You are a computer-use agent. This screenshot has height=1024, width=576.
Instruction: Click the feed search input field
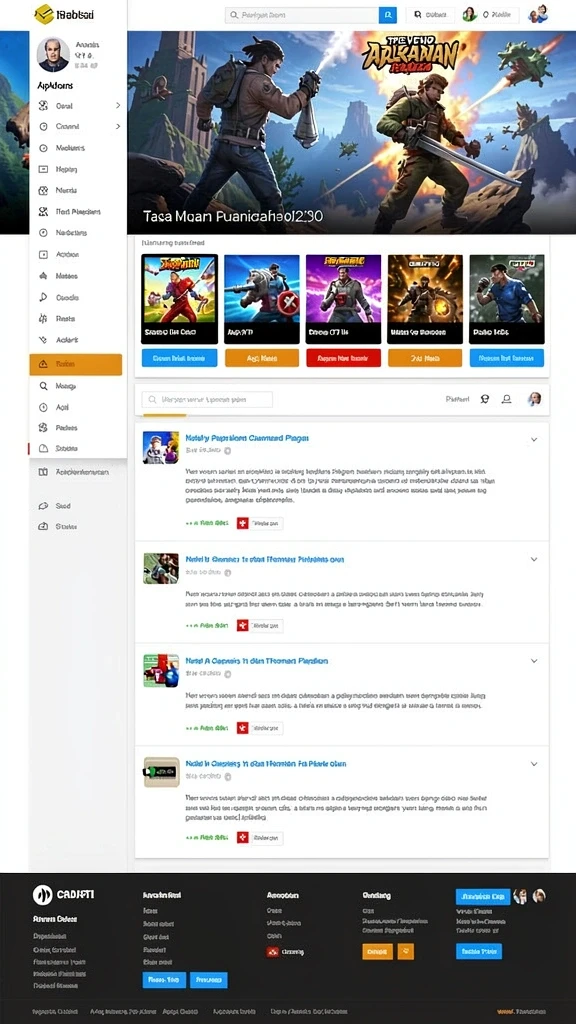207,400
